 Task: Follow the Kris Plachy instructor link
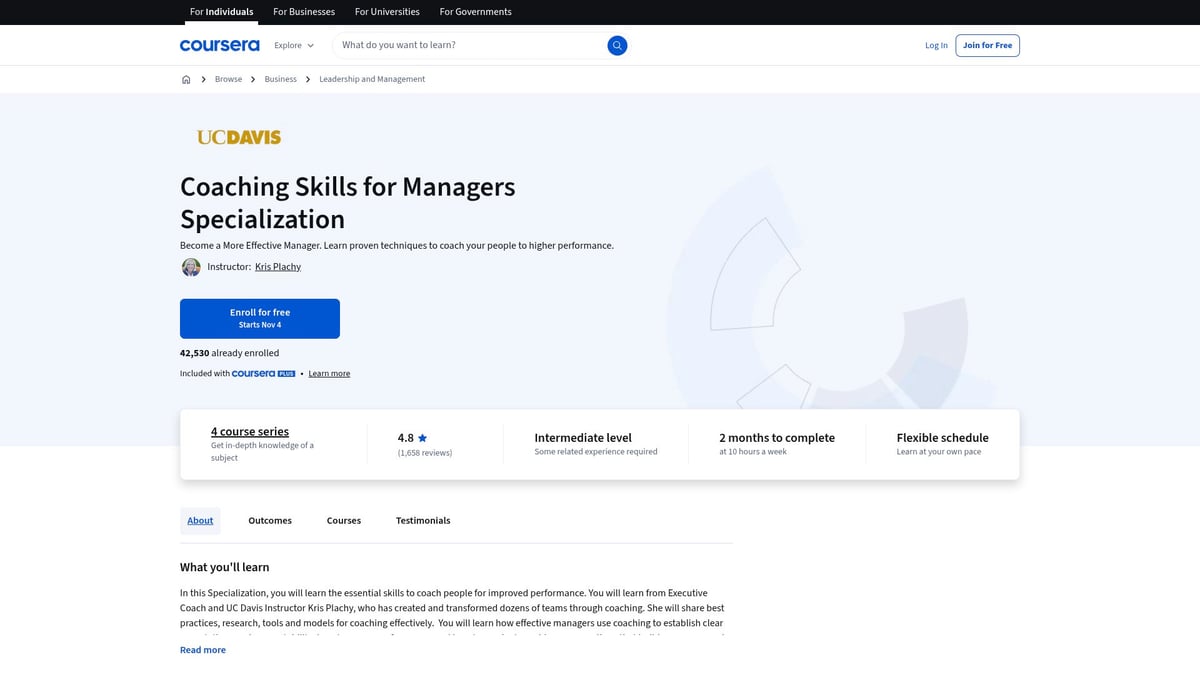[x=277, y=266]
